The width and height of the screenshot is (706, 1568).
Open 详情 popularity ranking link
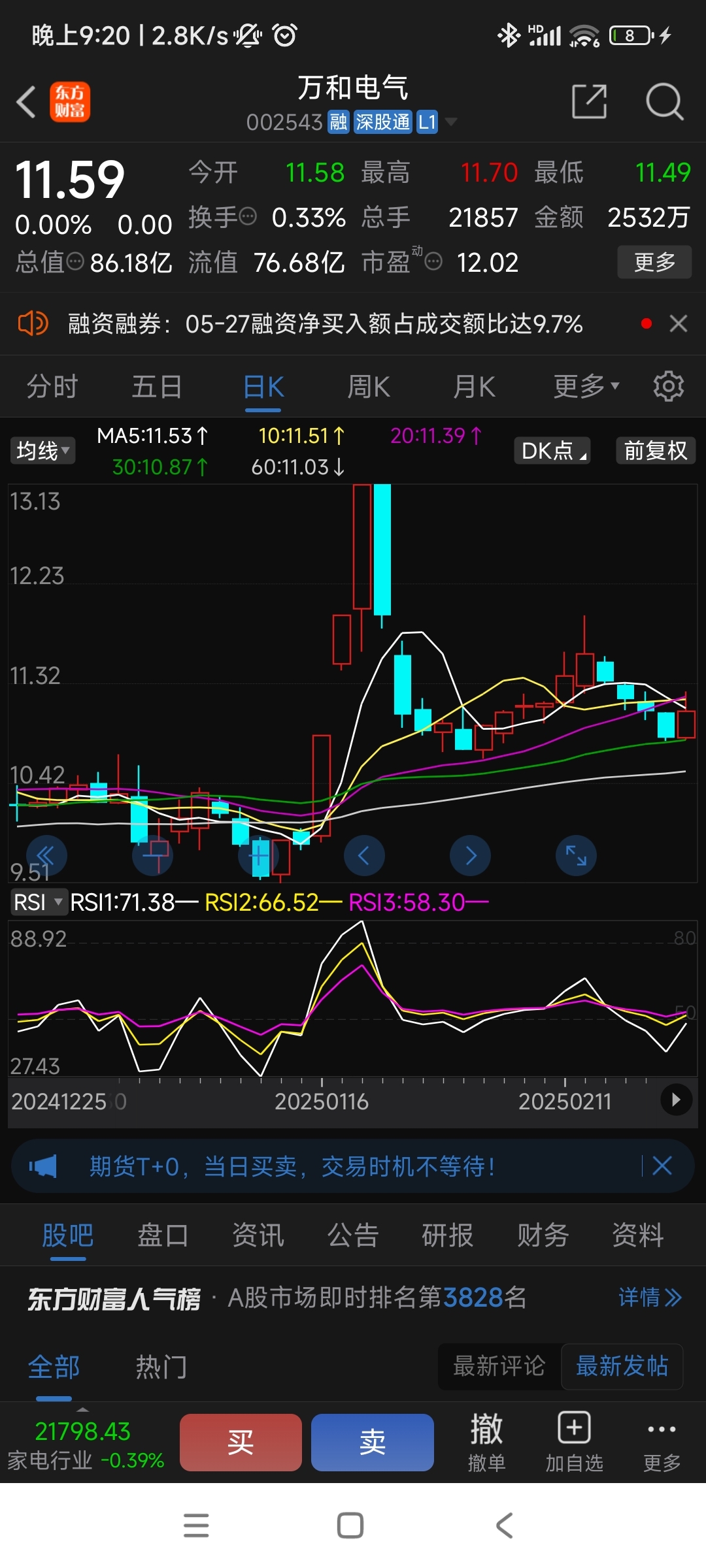pyautogui.click(x=650, y=1298)
